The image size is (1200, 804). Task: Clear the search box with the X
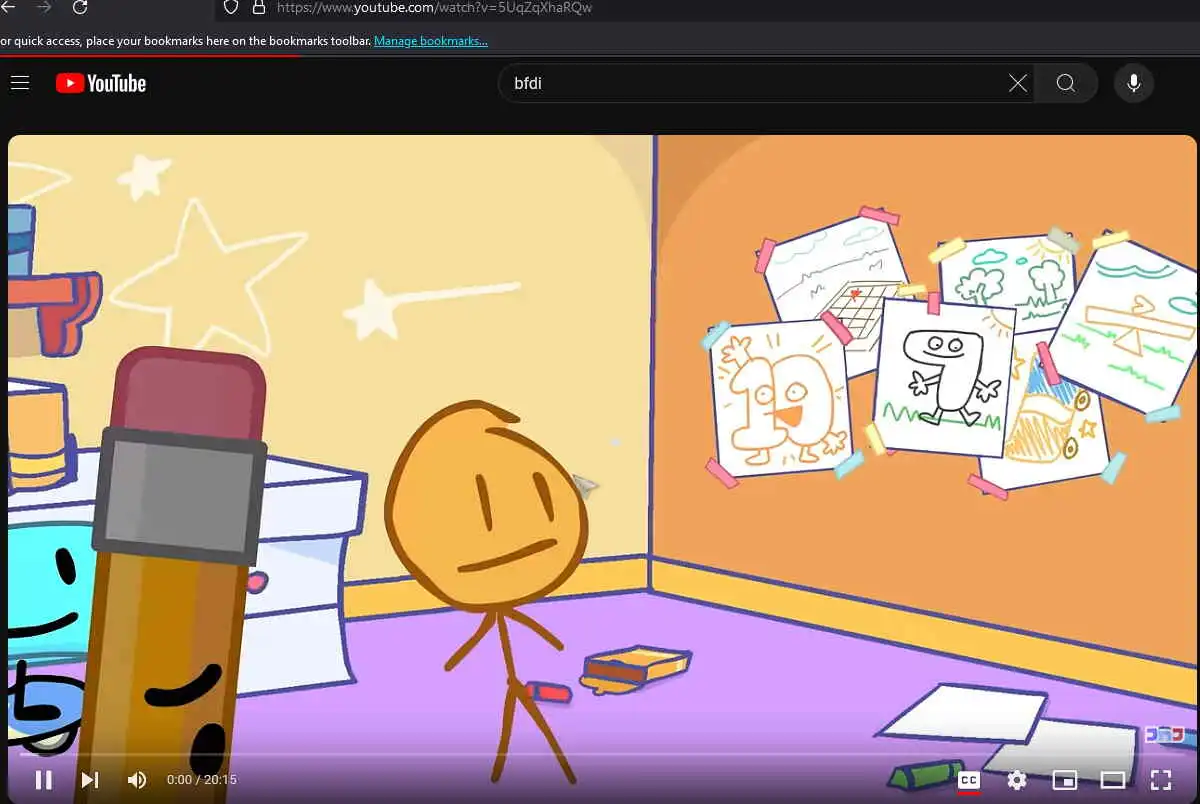pos(1017,83)
